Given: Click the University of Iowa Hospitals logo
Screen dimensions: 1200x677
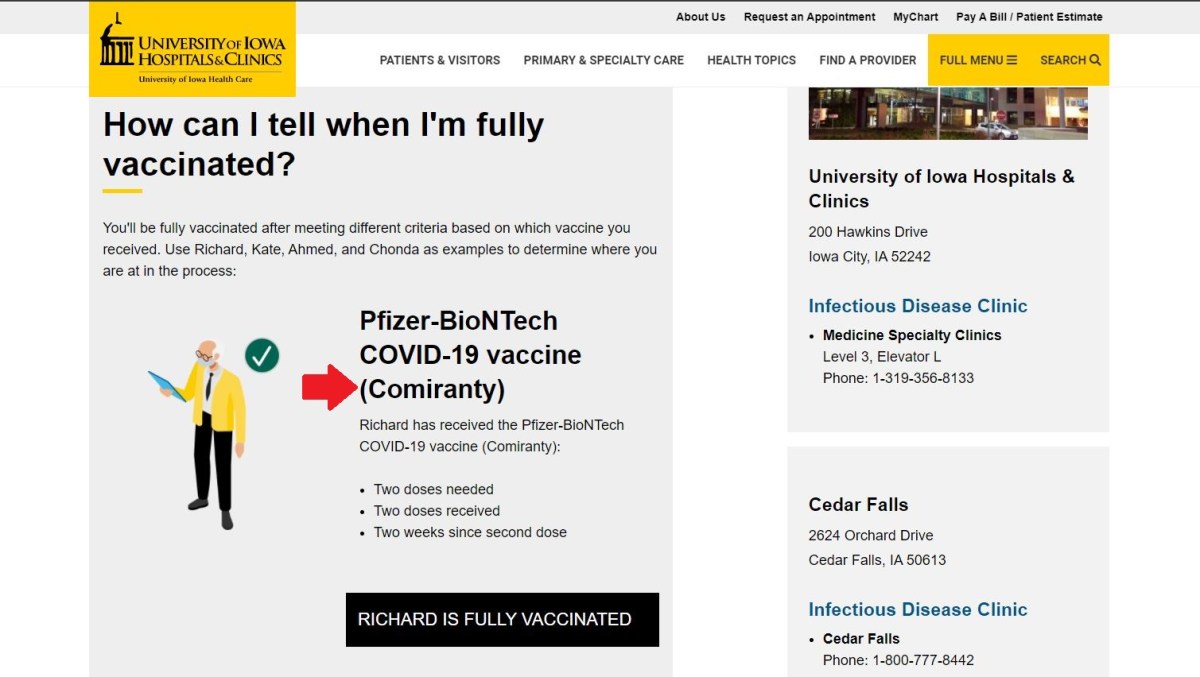Looking at the screenshot, I should tap(192, 49).
